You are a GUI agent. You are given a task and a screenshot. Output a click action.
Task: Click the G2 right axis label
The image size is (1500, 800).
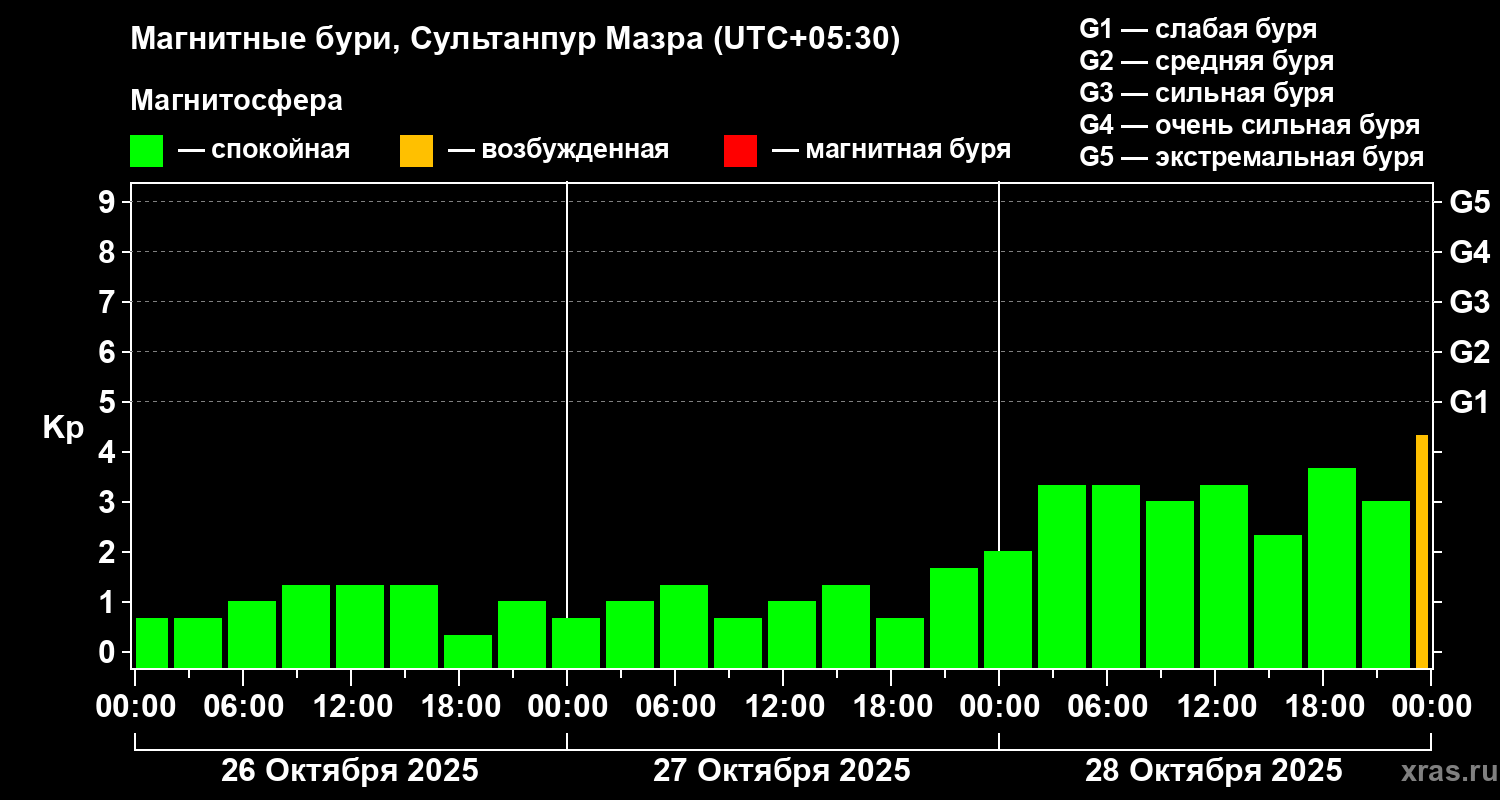pos(1469,353)
